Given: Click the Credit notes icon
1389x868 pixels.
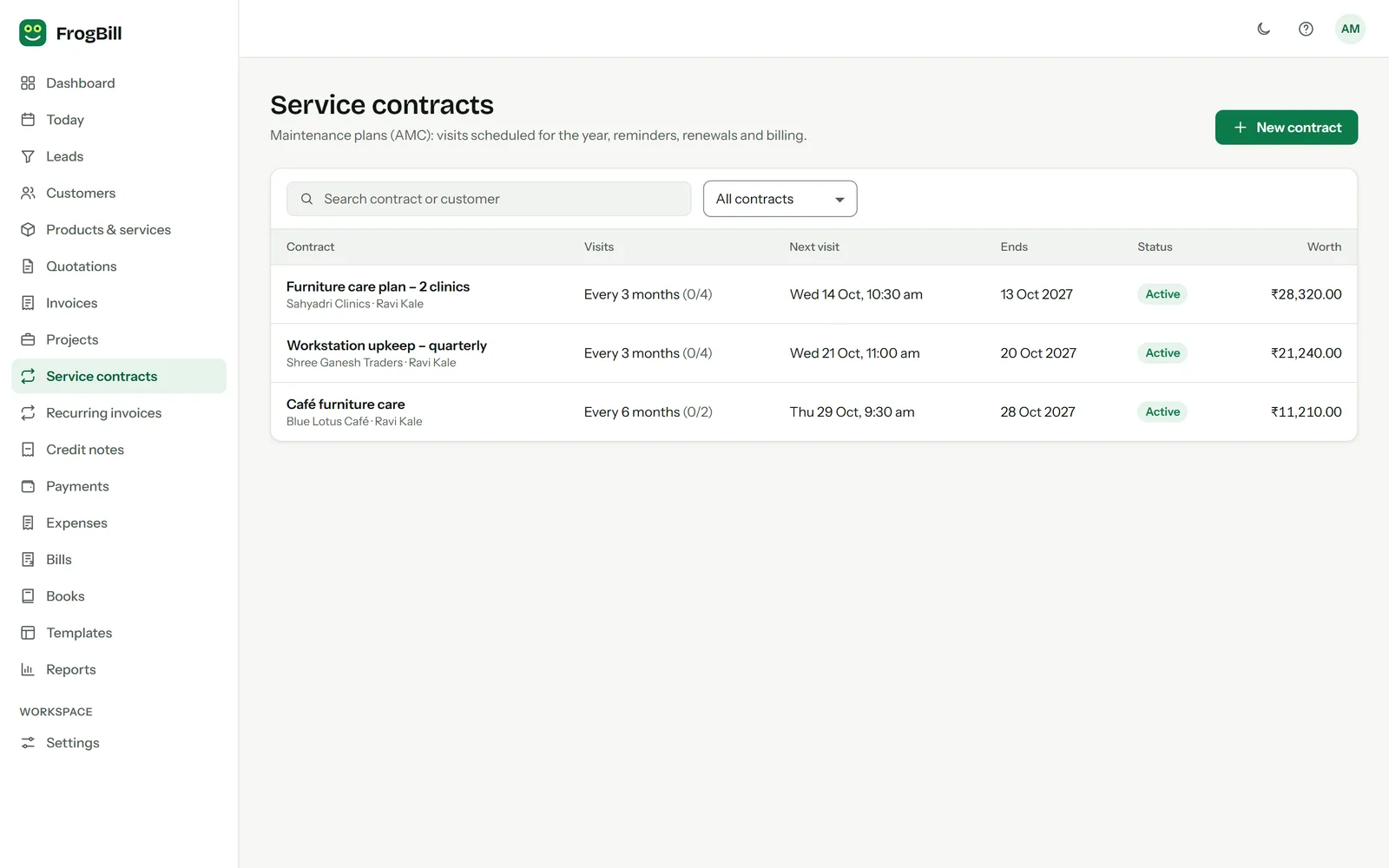Looking at the screenshot, I should tap(28, 450).
